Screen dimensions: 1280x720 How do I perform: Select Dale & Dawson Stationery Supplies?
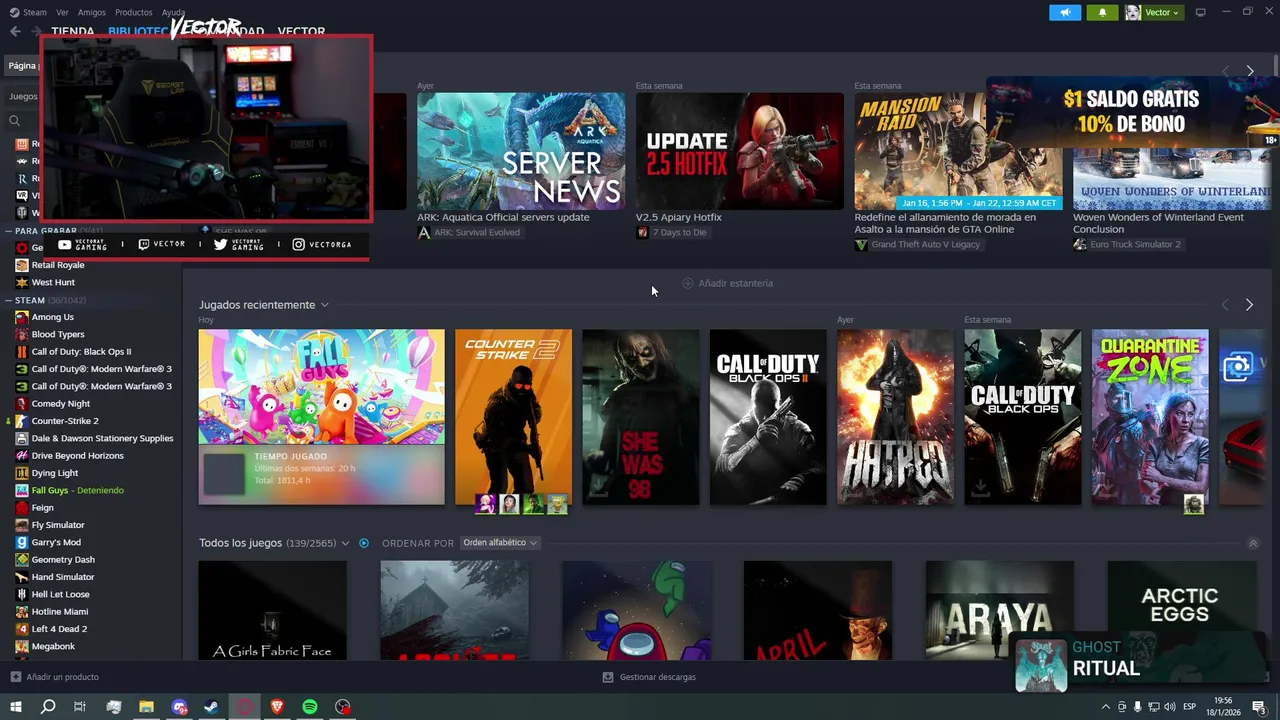click(102, 438)
